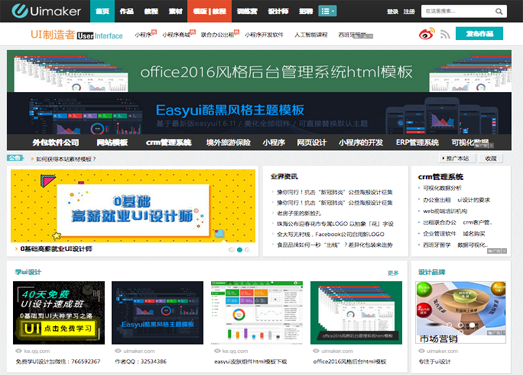Click the 收藏 button
523x375 pixels.
point(491,158)
